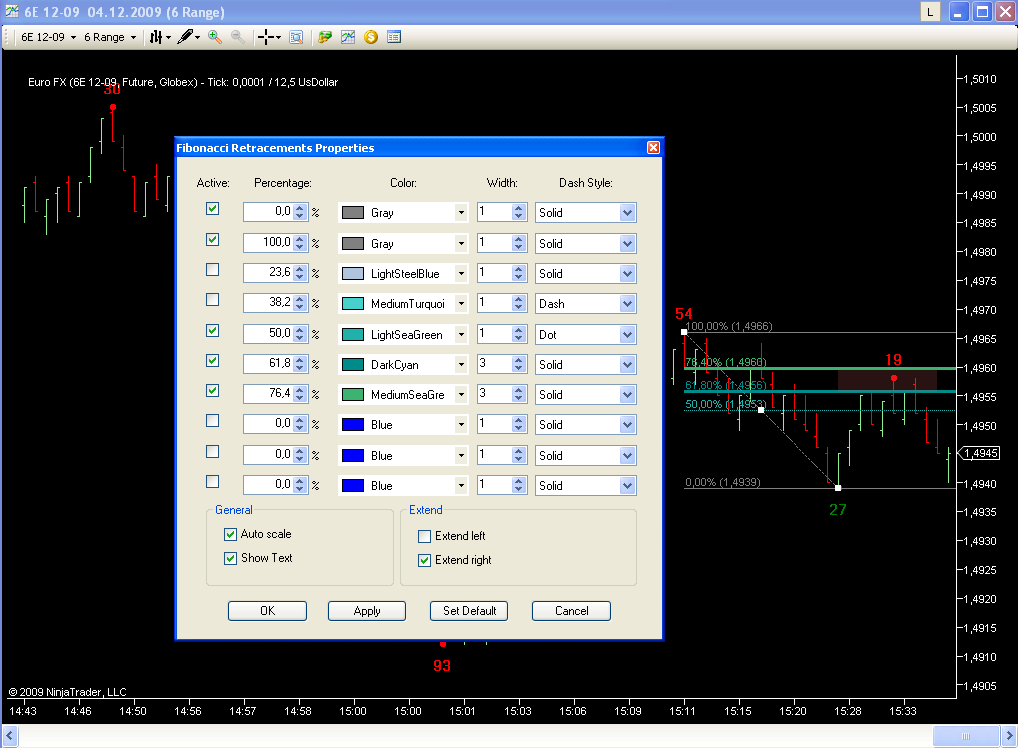Open the chart properties table icon
1018x748 pixels.
[x=394, y=37]
